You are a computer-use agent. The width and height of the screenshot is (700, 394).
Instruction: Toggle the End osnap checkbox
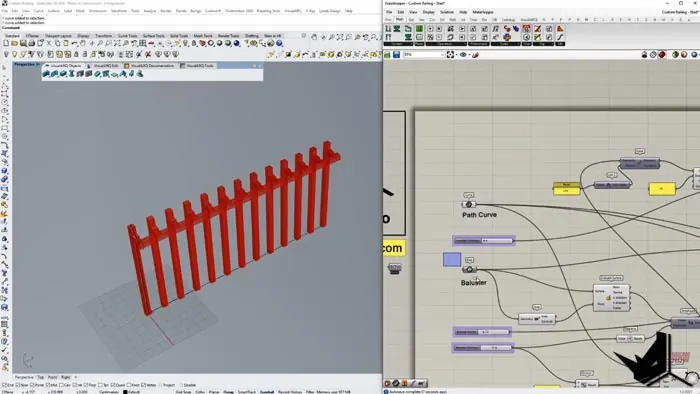click(4, 385)
